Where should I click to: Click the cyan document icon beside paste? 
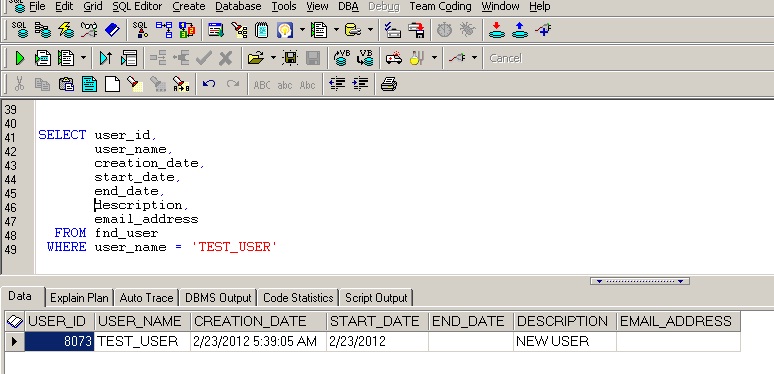point(89,84)
